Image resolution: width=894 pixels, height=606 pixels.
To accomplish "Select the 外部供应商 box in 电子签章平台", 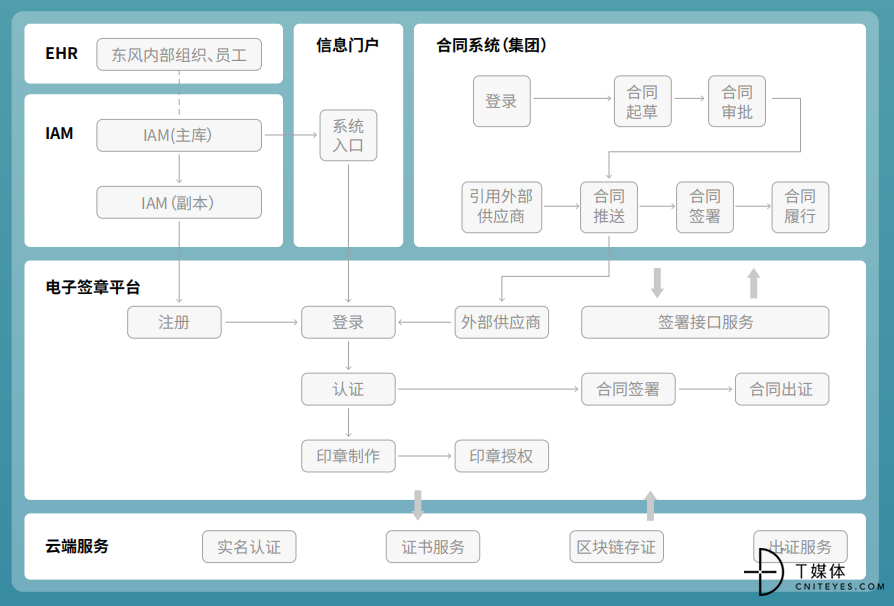I will (502, 322).
